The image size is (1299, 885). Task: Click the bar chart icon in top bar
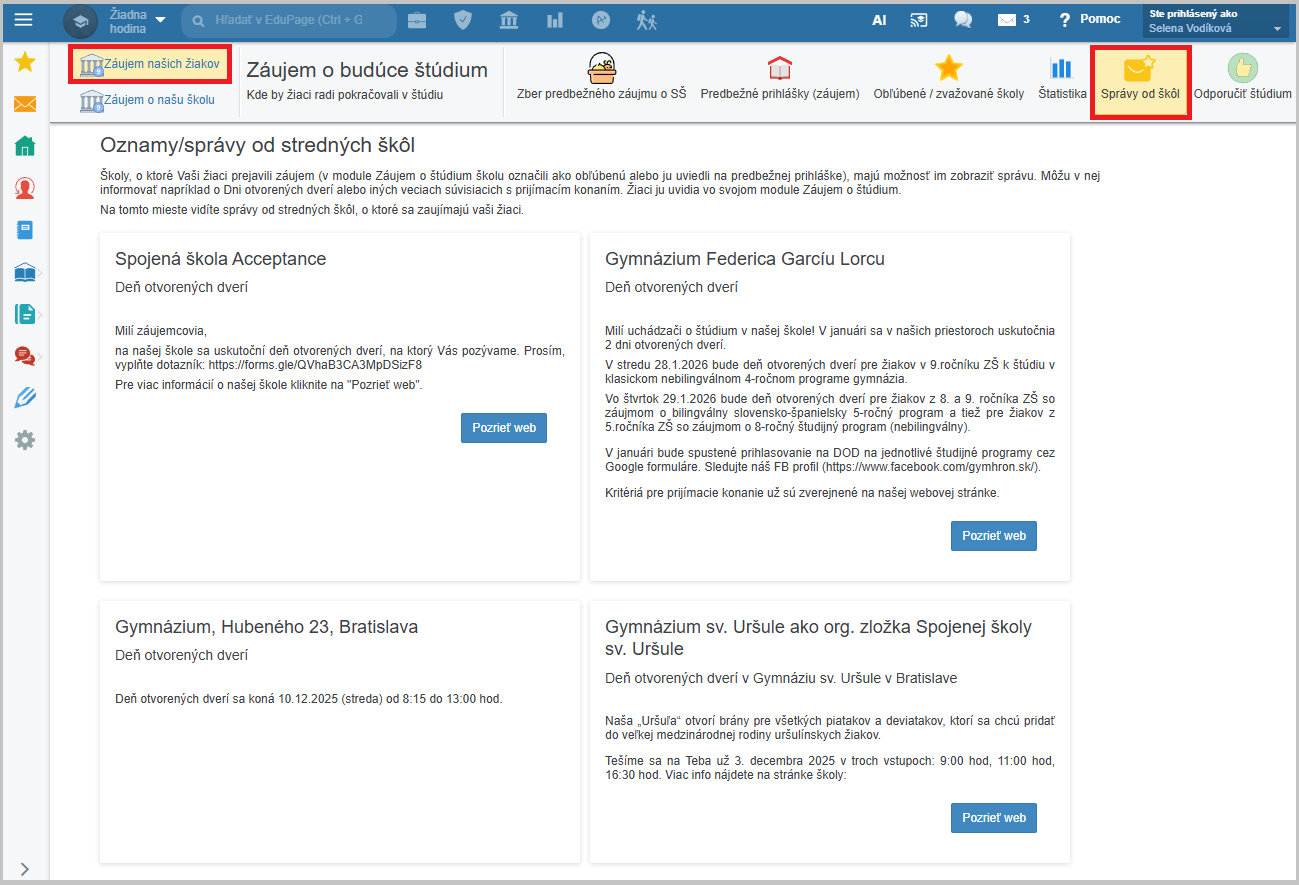click(555, 20)
